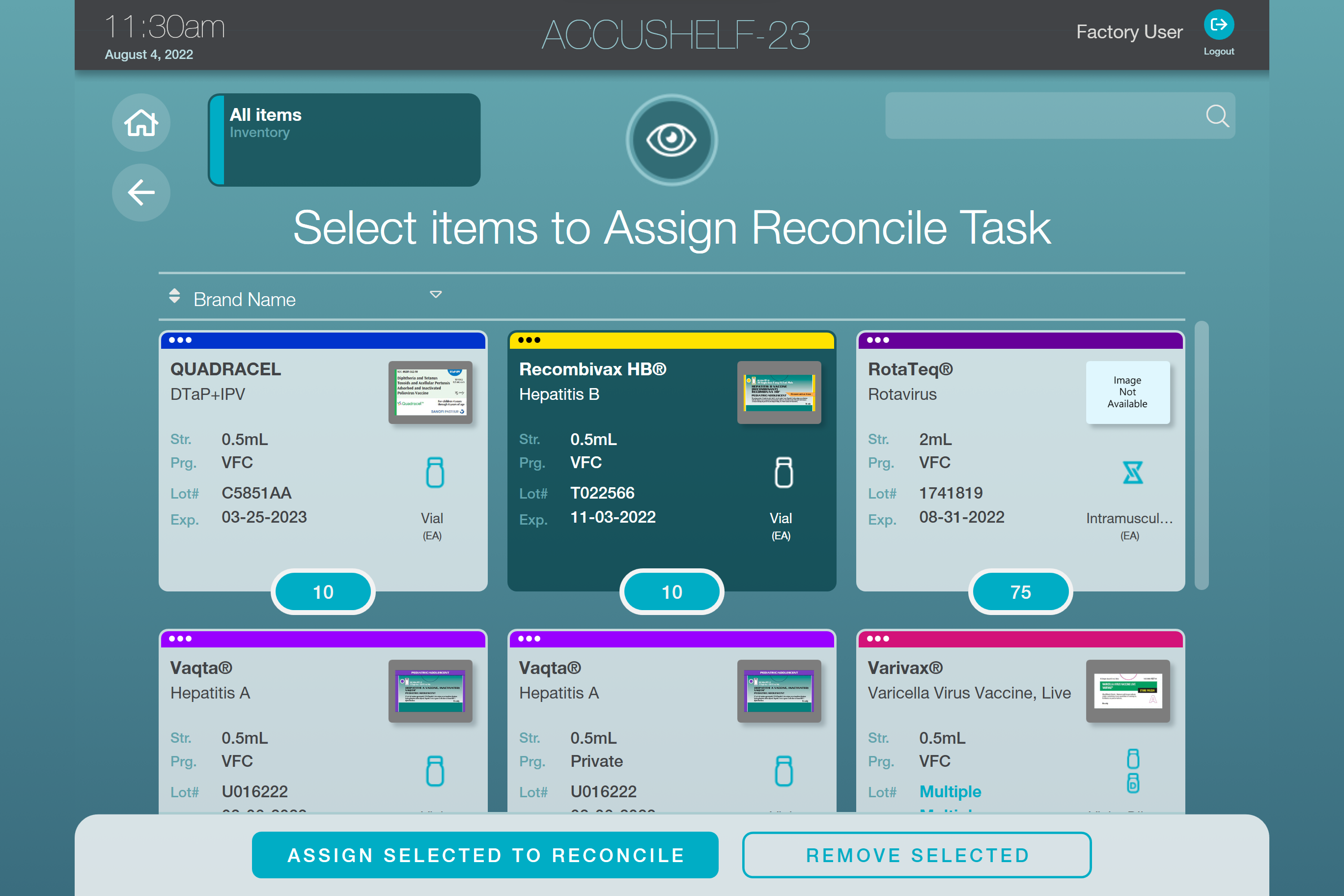
Task: Click the vial icon on QUADRACEL card
Action: tap(434, 472)
